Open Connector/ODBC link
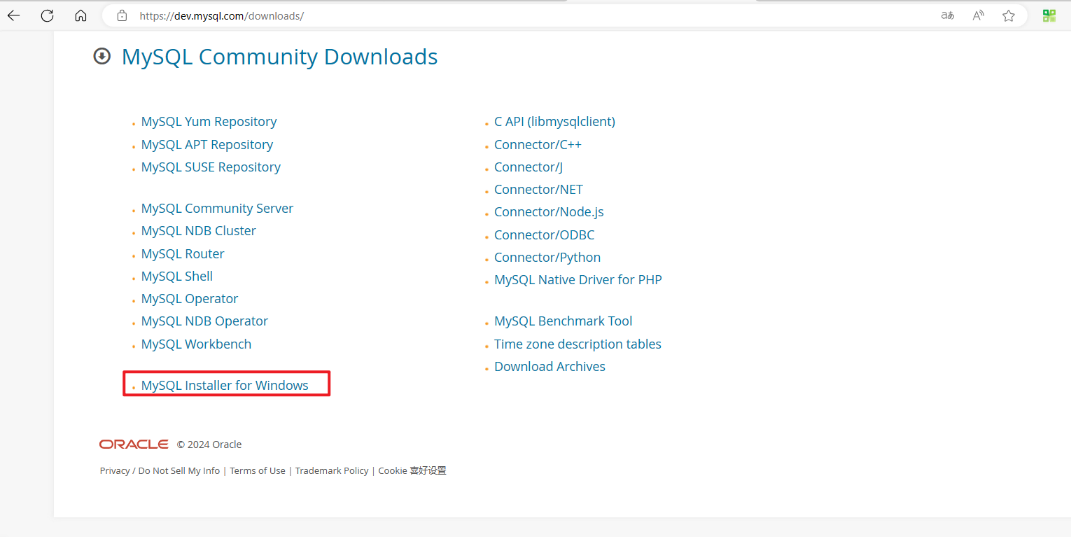This screenshot has width=1071, height=537. tap(544, 235)
